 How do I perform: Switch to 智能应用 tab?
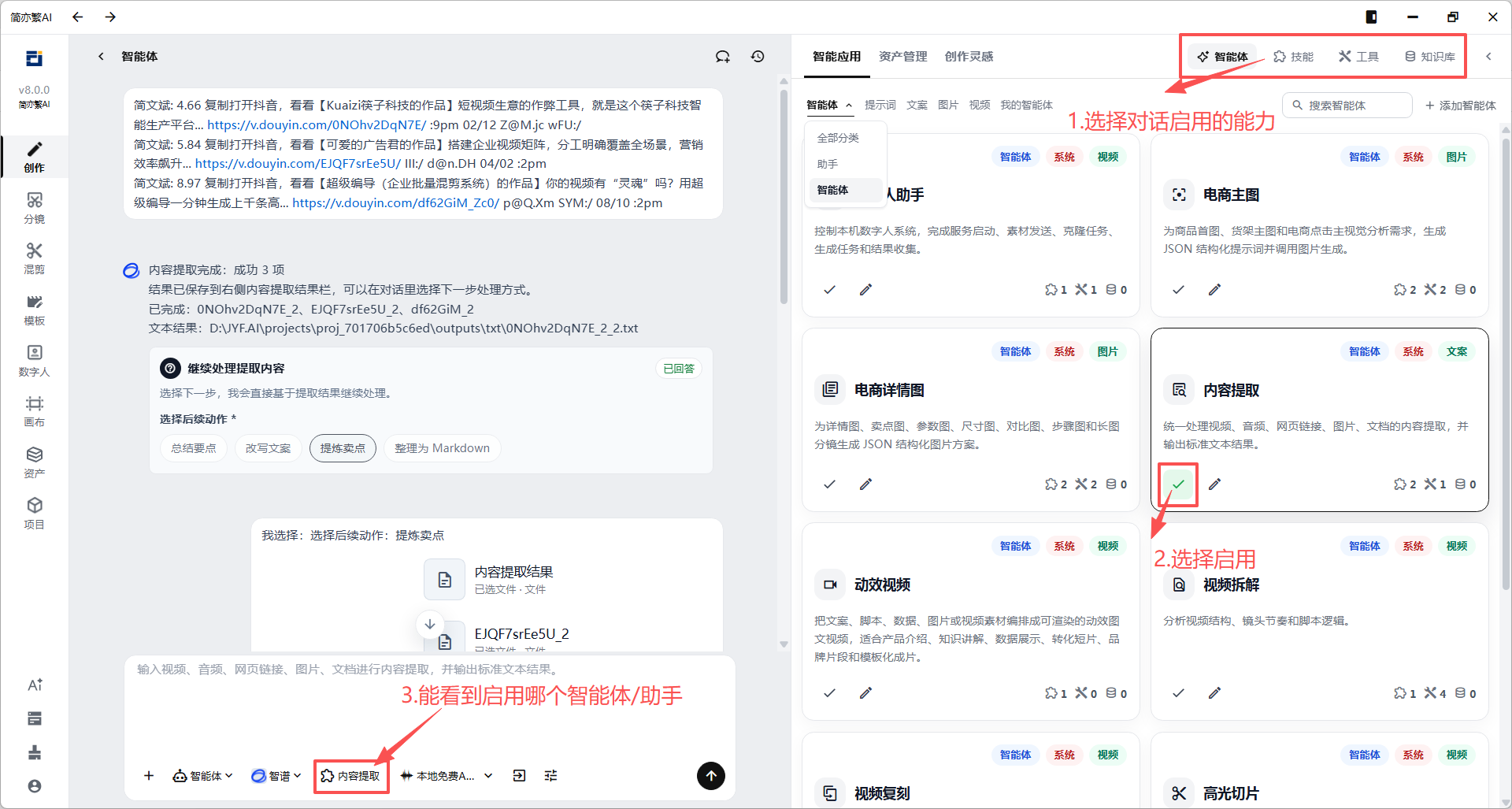click(836, 57)
